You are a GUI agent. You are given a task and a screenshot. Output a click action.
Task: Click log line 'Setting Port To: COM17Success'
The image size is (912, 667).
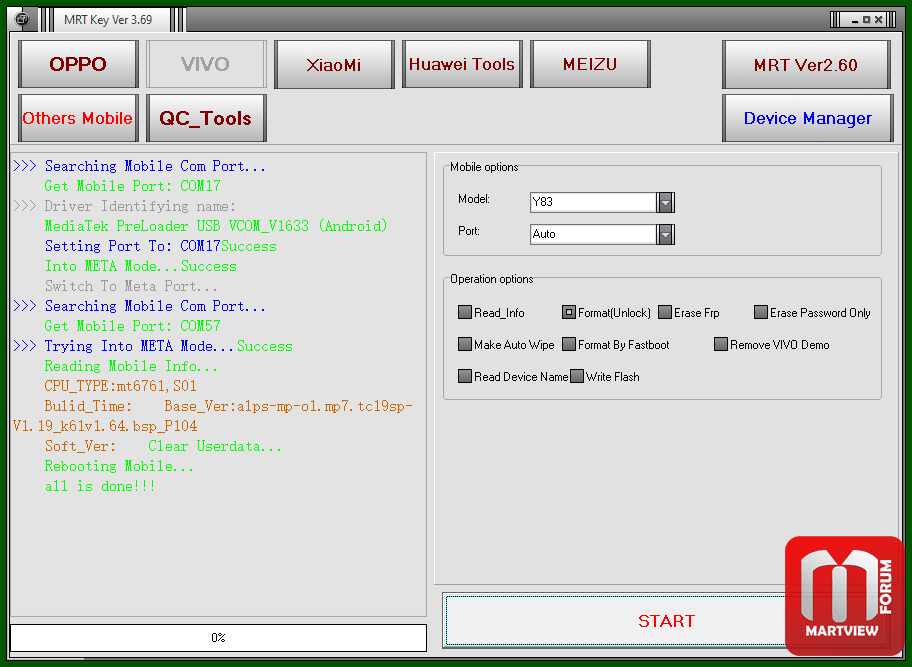[x=161, y=246]
